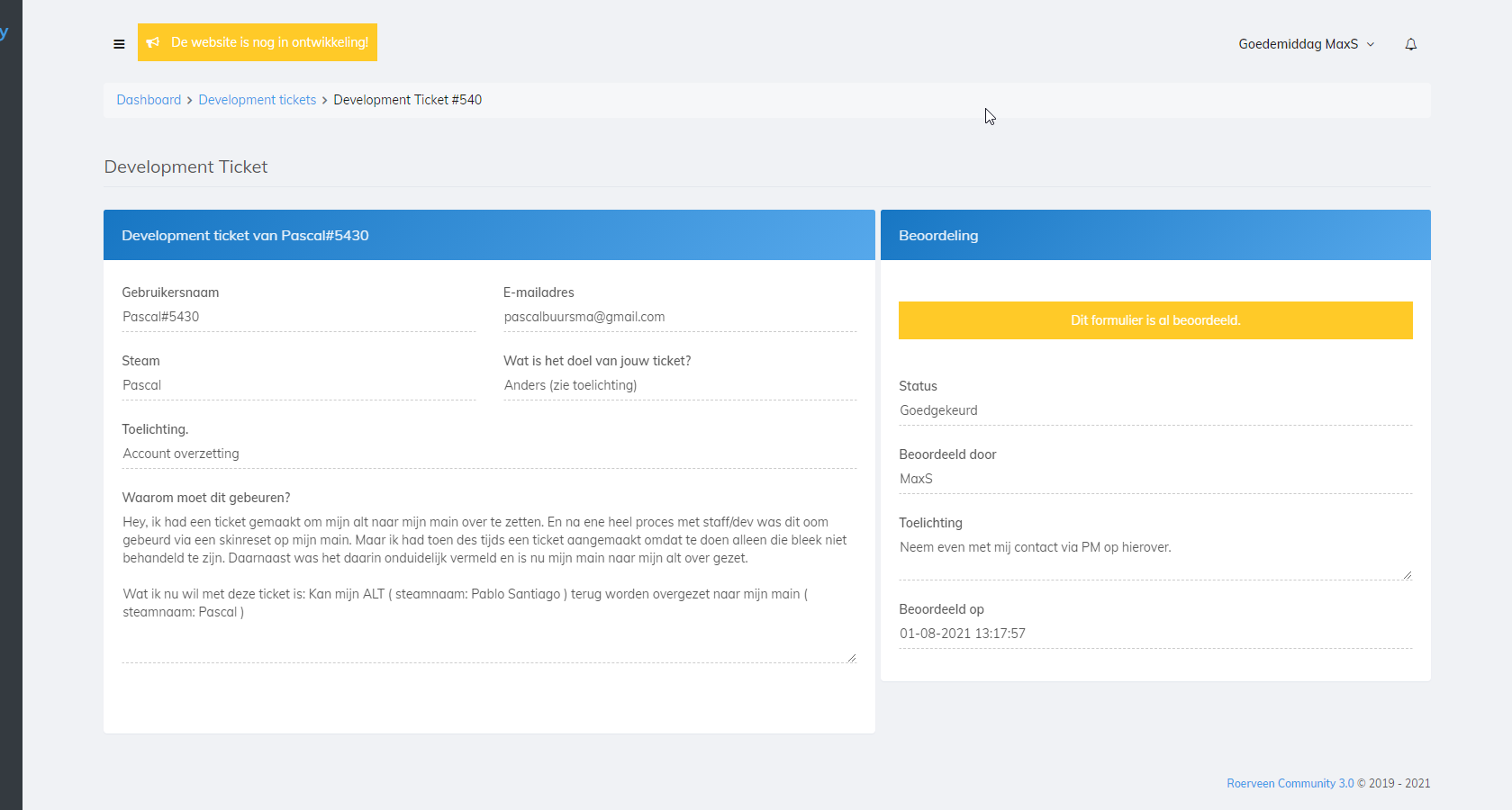Grab the Beoordeling Toelichting resize handle
1512x810 pixels.
(1407, 575)
